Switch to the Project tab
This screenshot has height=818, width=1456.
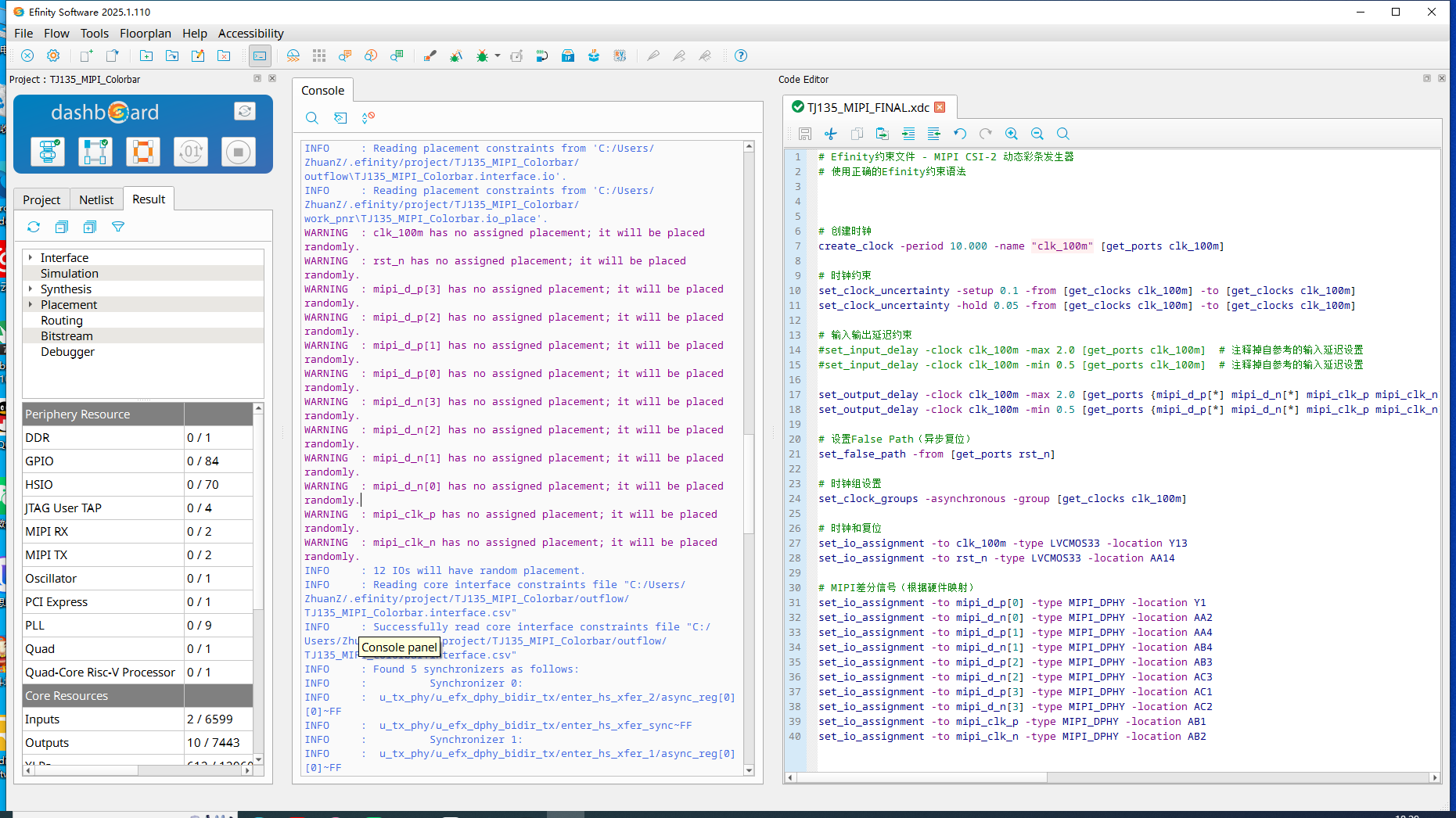[41, 199]
